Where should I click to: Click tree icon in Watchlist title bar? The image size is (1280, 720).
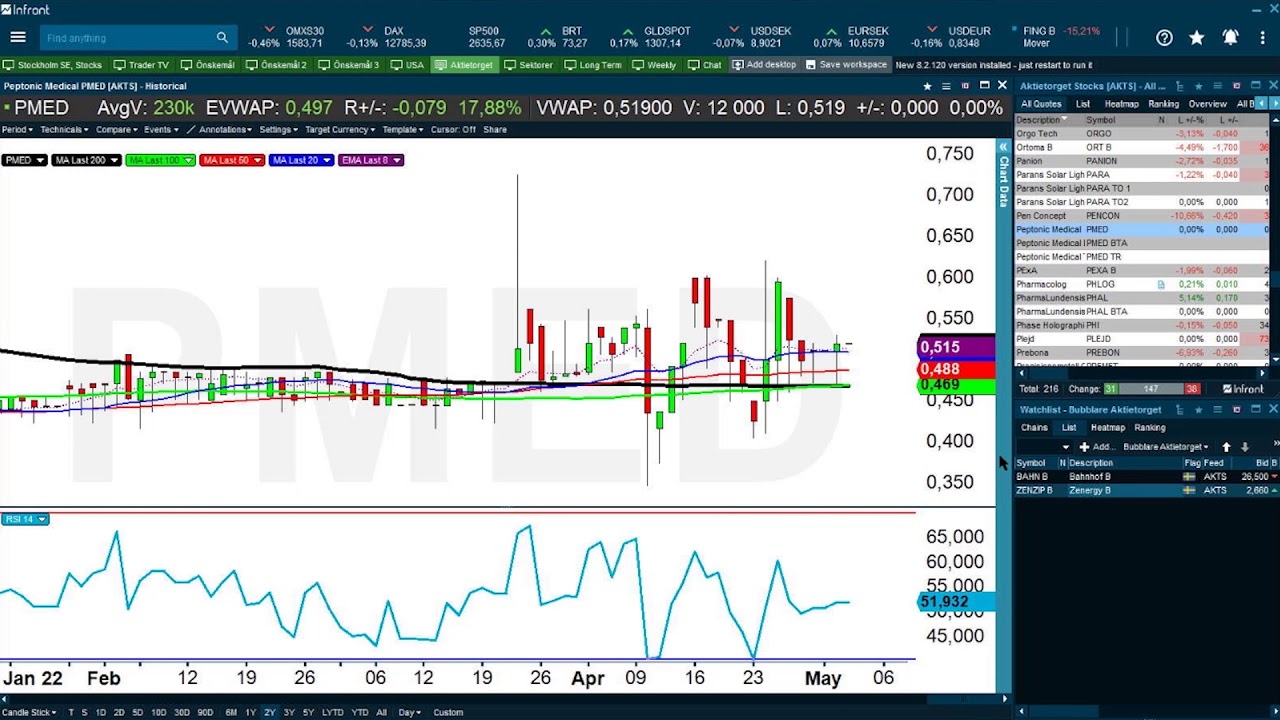point(1180,410)
